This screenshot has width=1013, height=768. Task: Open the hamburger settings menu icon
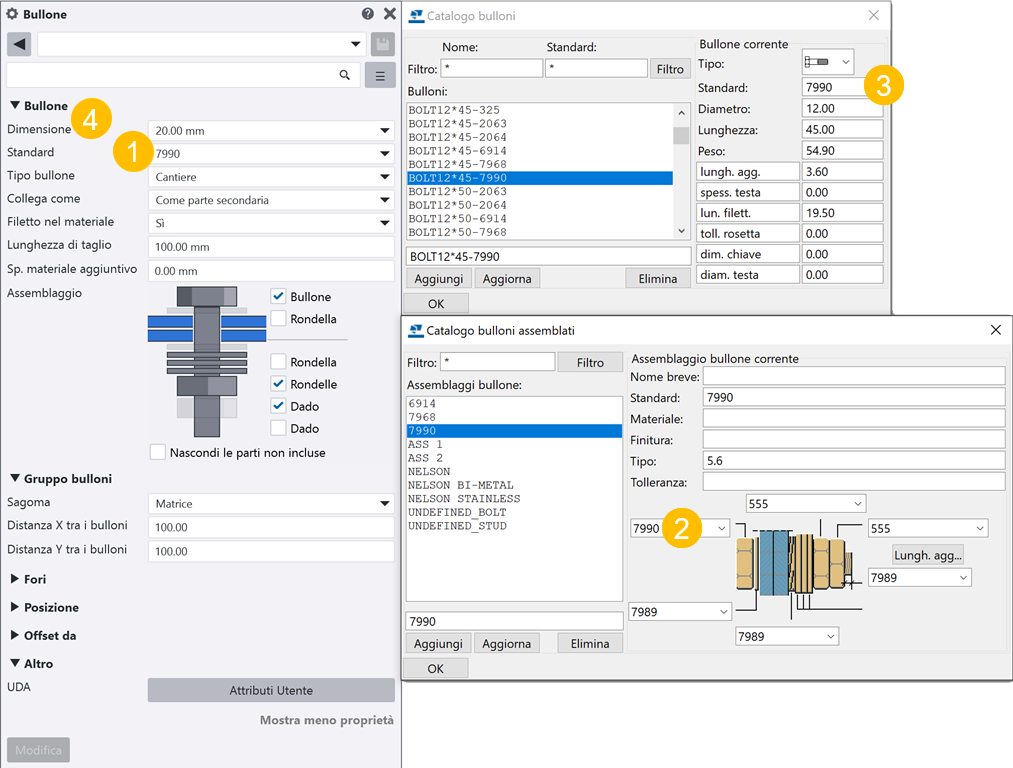pos(380,75)
